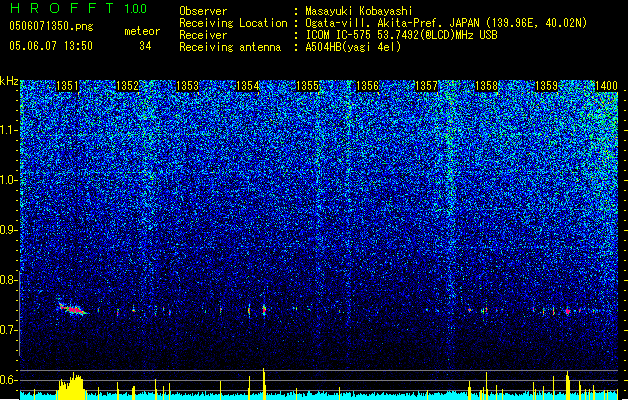Click the antenna text A504HB(yagi 4el)

(353, 47)
